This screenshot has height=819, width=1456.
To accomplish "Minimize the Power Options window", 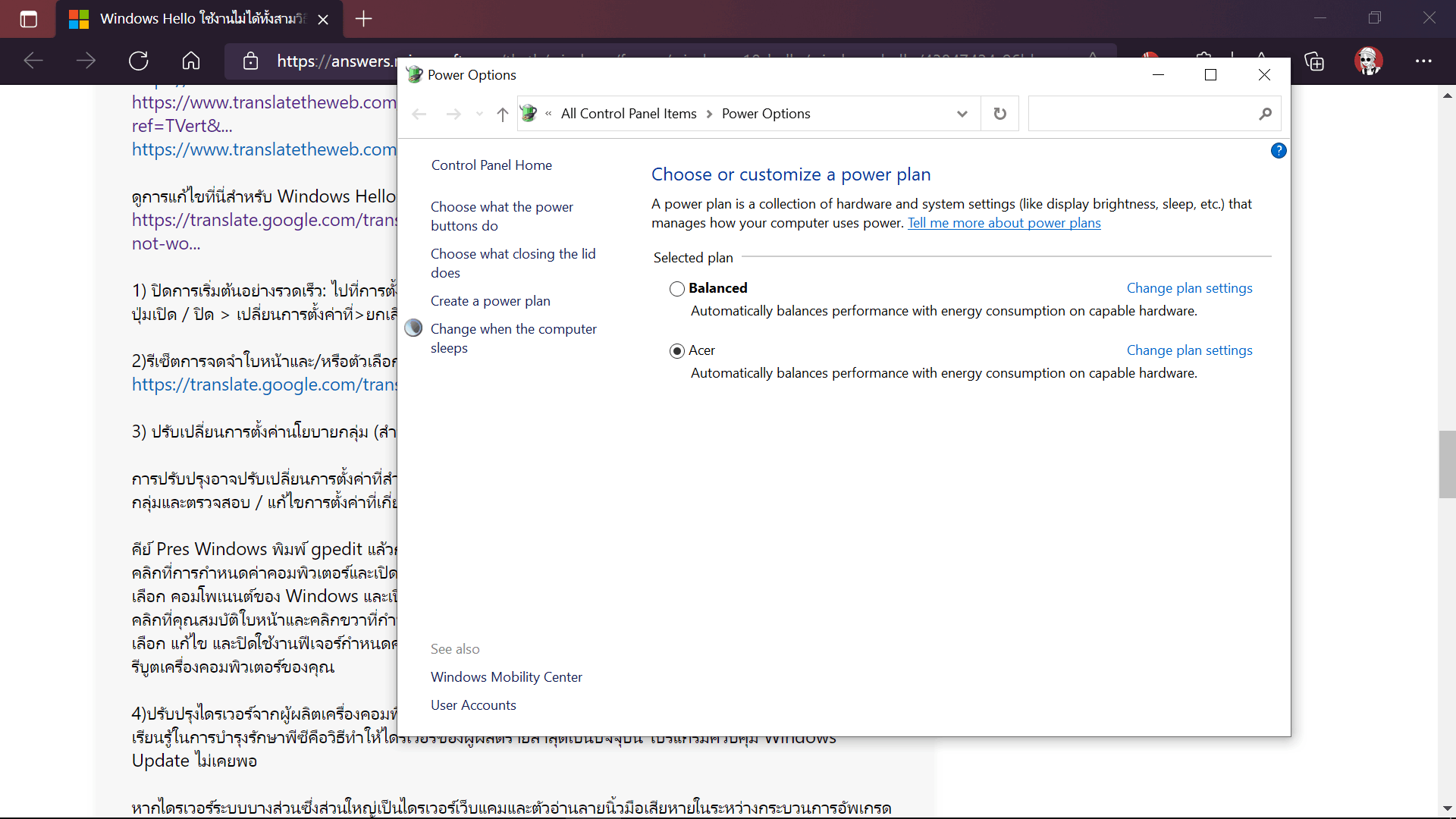I will [1158, 74].
